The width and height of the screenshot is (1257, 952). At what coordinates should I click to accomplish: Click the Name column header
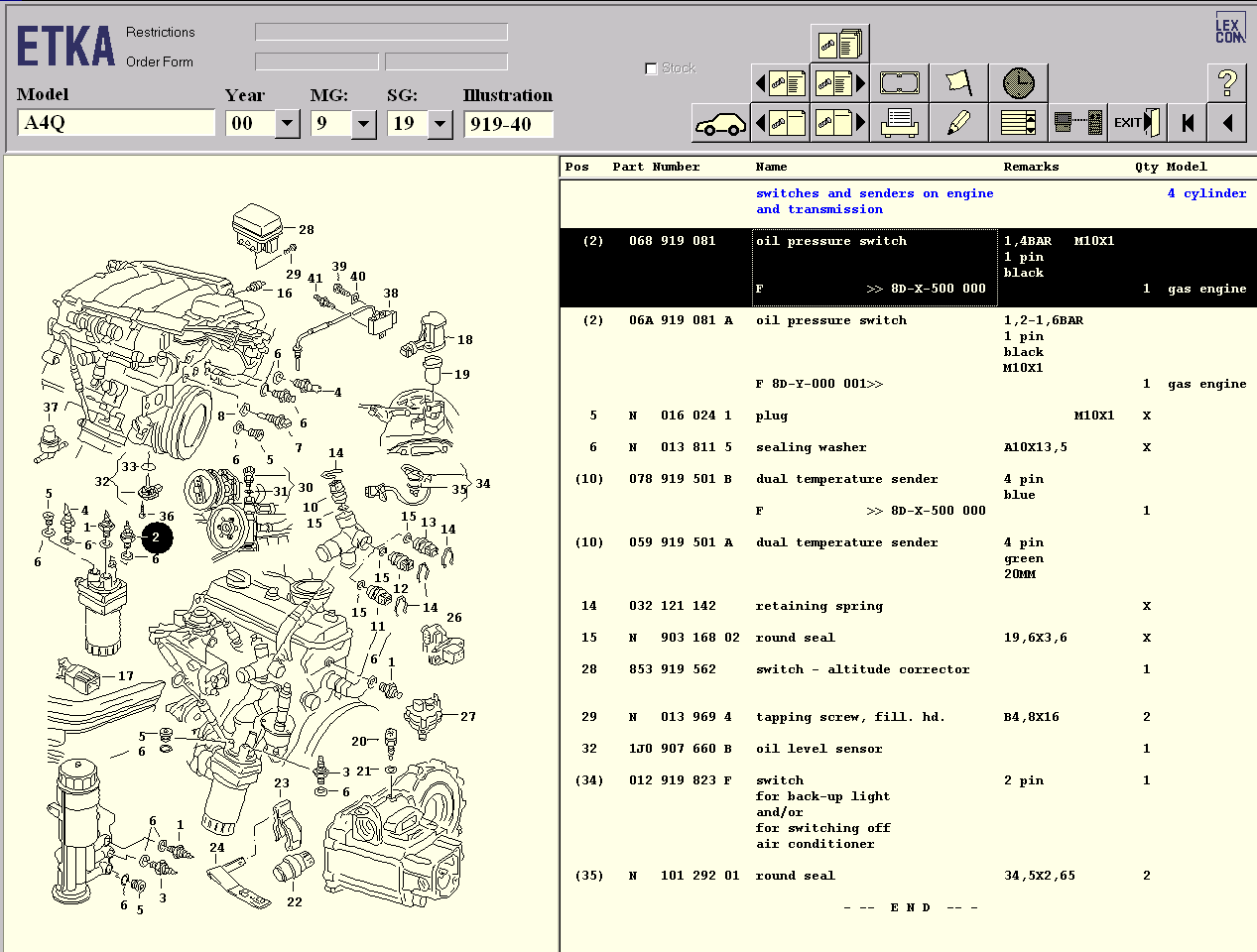(771, 167)
